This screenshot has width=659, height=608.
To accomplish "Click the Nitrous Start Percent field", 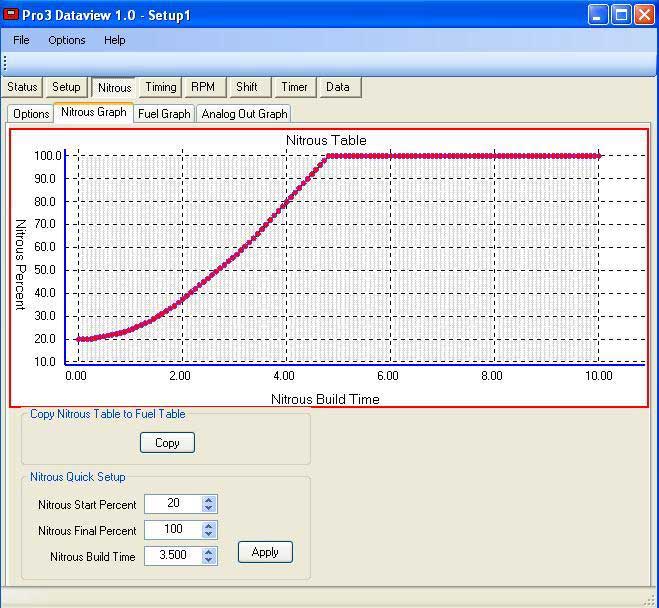I will [x=173, y=503].
